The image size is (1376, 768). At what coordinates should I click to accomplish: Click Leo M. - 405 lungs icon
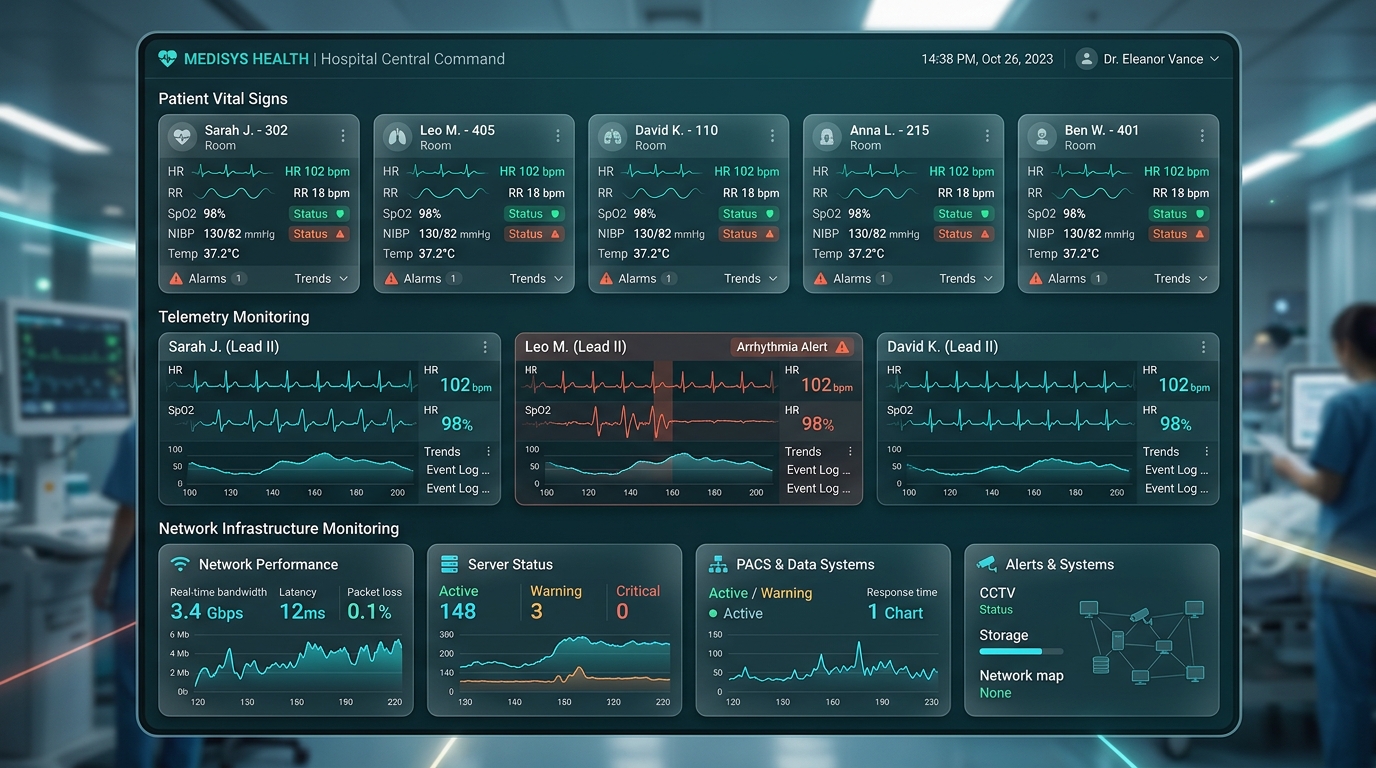pos(397,137)
